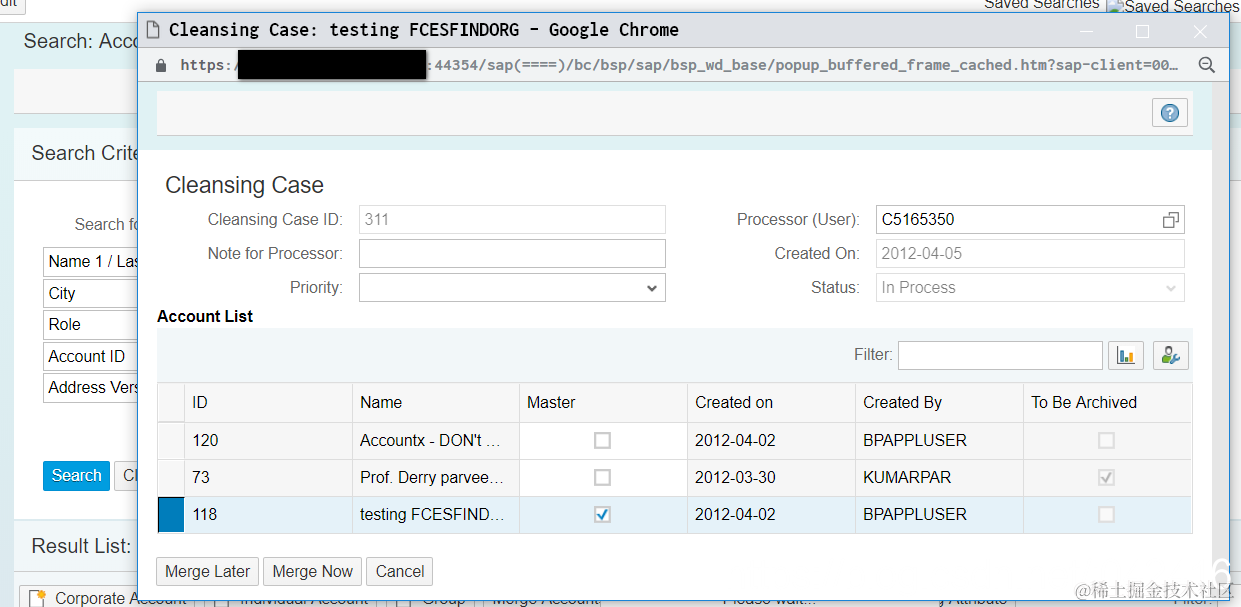Sort by the ID column header
1241x607 pixels.
tap(269, 402)
